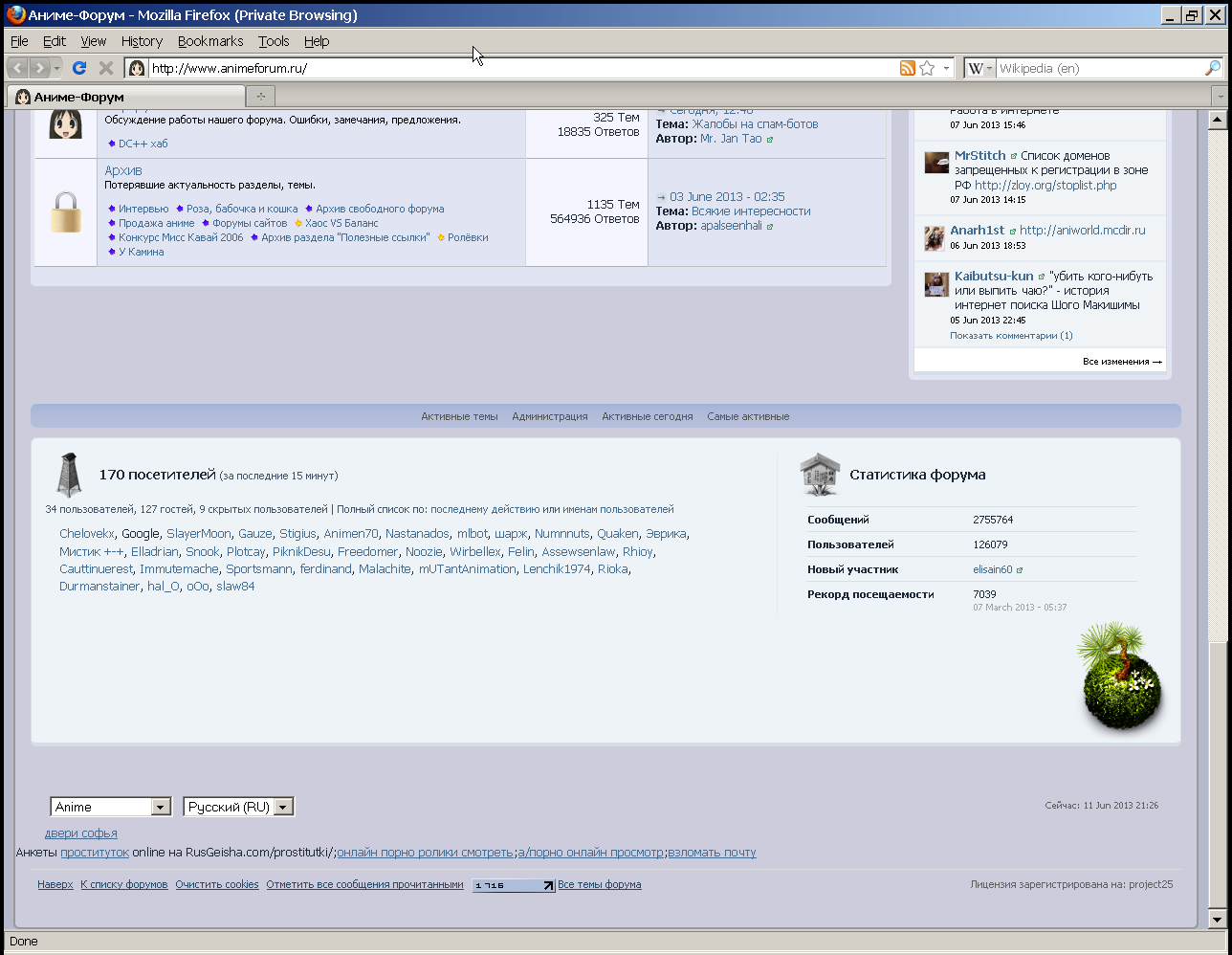
Task: Click the padlock Архив forum icon
Action: pos(66,212)
